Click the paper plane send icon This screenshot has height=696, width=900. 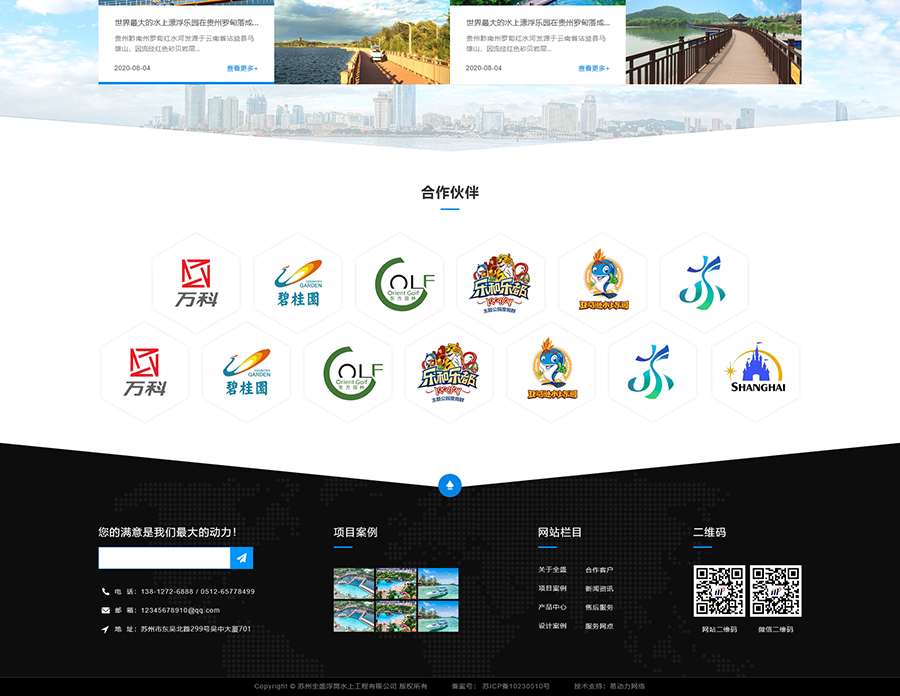coord(241,559)
